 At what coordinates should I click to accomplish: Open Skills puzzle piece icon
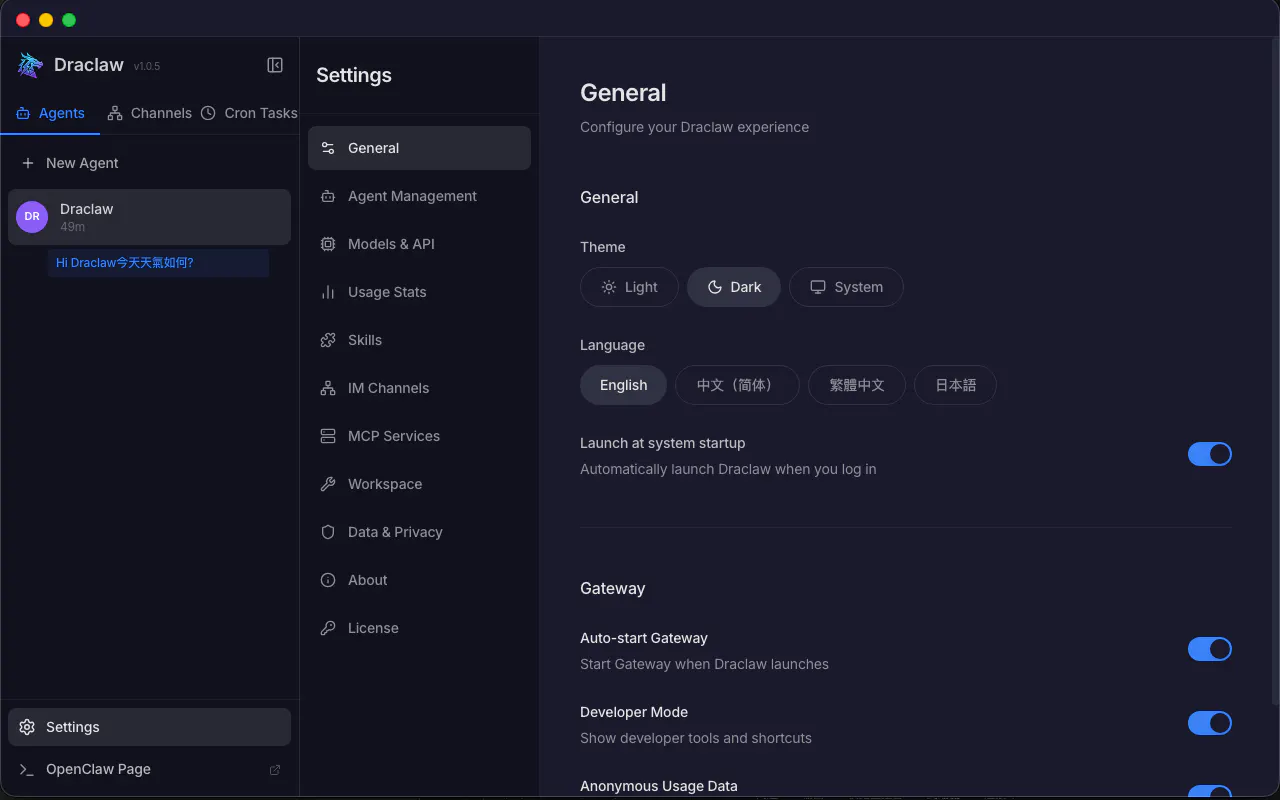tap(328, 340)
